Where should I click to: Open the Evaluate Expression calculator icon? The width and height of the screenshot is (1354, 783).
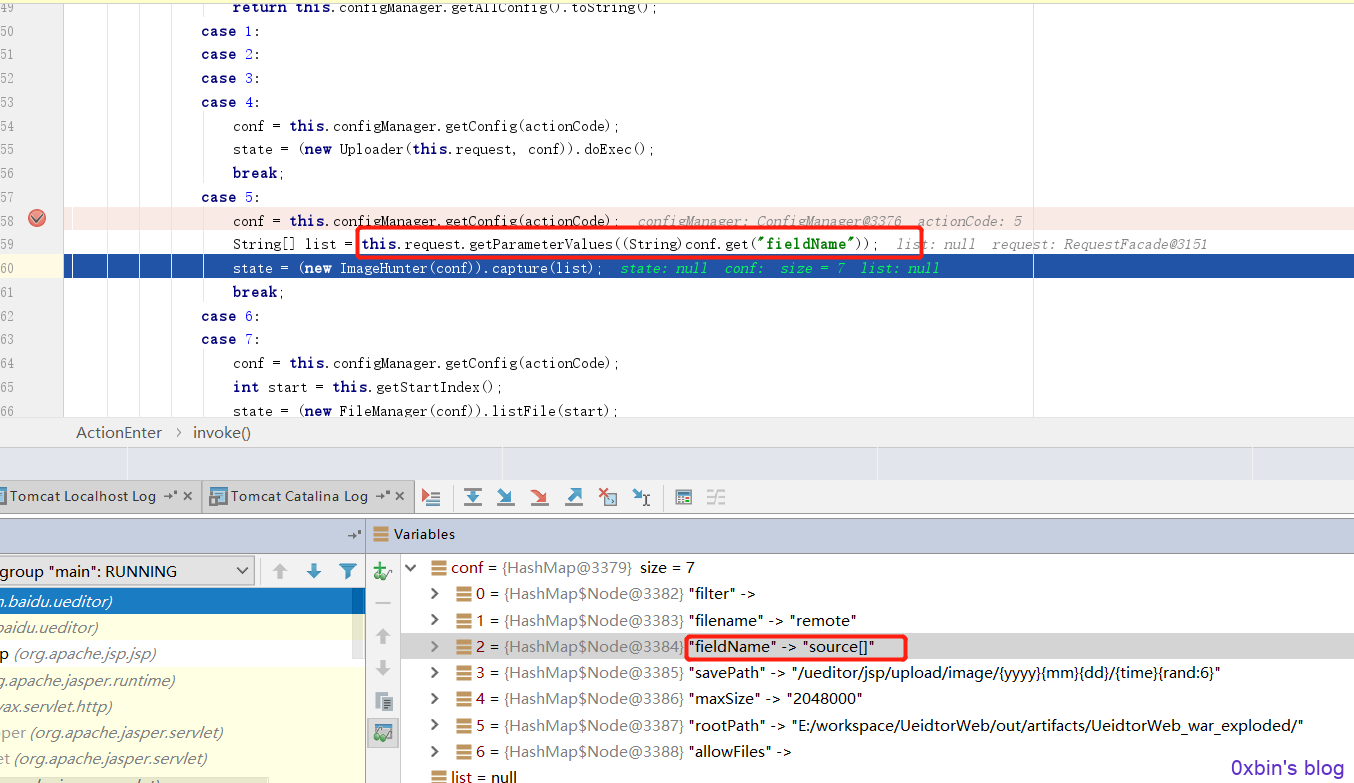(683, 496)
